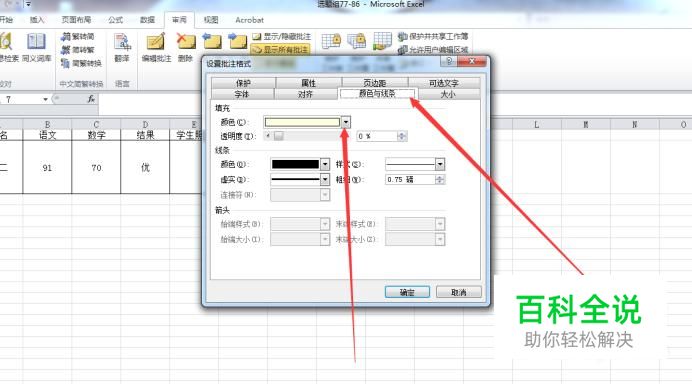692x384 pixels.
Task: Adjust the line weight spinner arrows
Action: click(x=440, y=179)
